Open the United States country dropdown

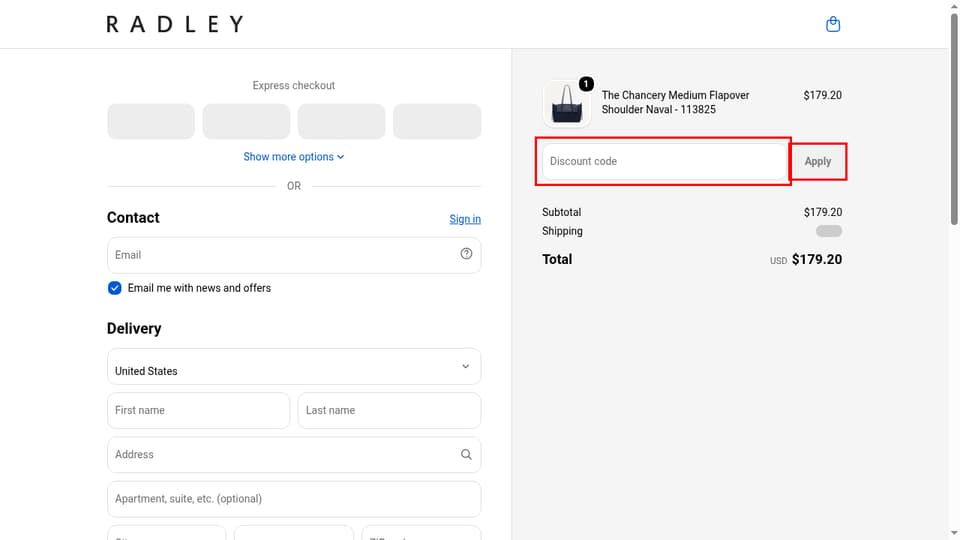click(x=294, y=367)
